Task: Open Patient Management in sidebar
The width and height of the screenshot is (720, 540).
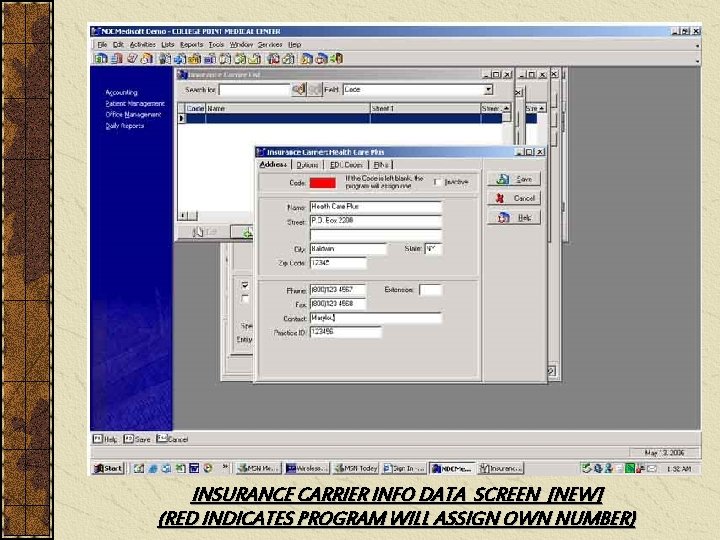Action: pyautogui.click(x=135, y=104)
